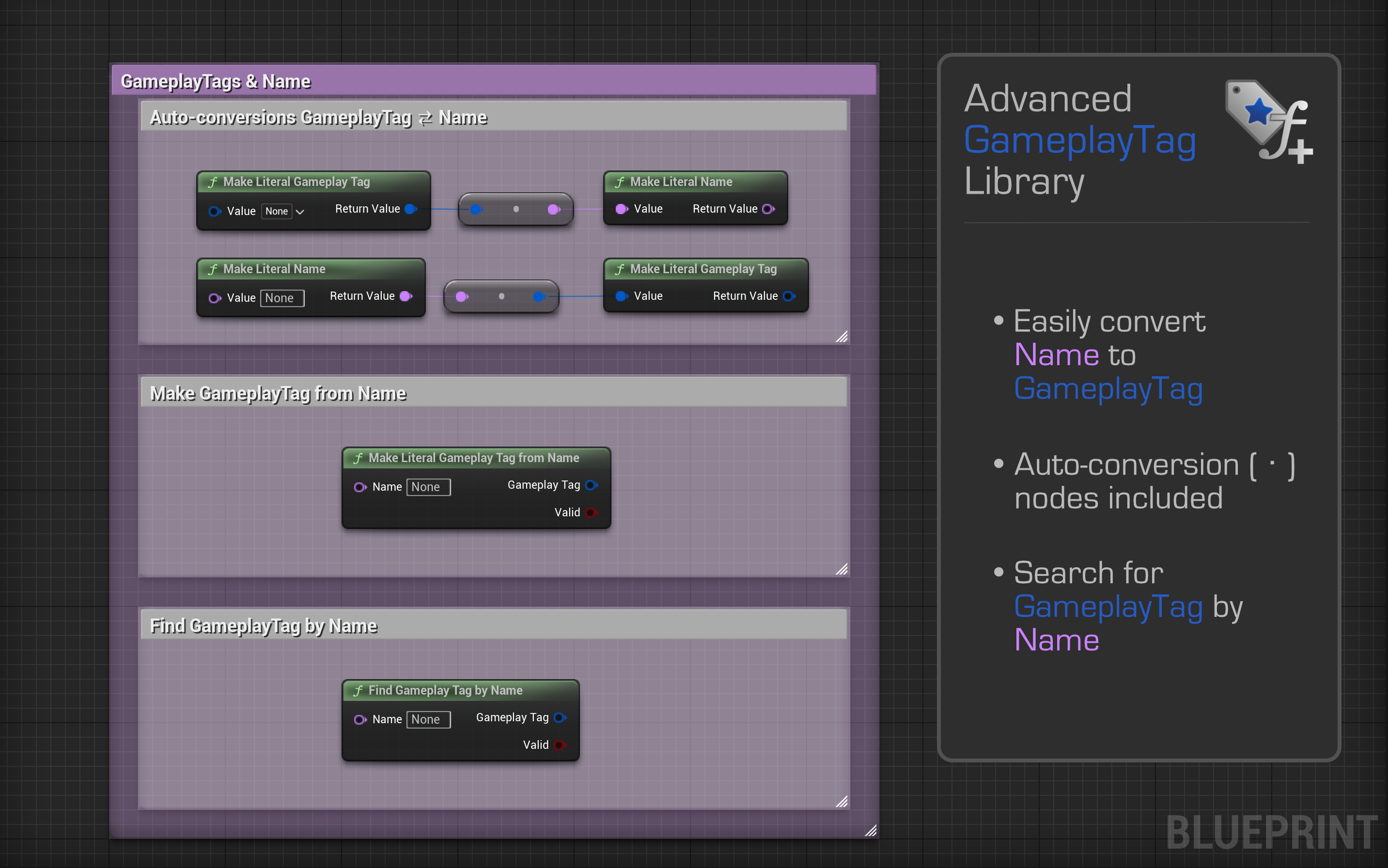This screenshot has width=1388, height=868.
Task: Click purple input pin on bottom auto-conversion node
Action: 461,297
